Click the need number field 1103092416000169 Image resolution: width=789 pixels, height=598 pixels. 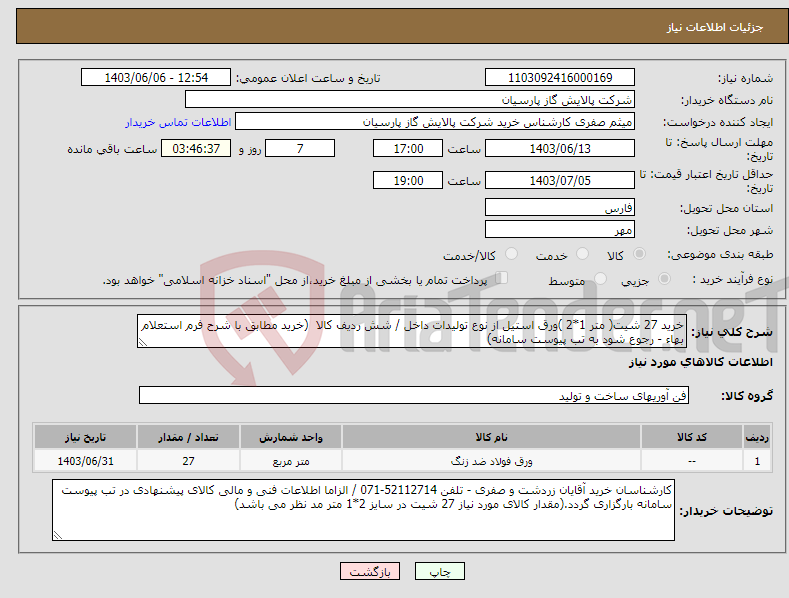(x=560, y=78)
